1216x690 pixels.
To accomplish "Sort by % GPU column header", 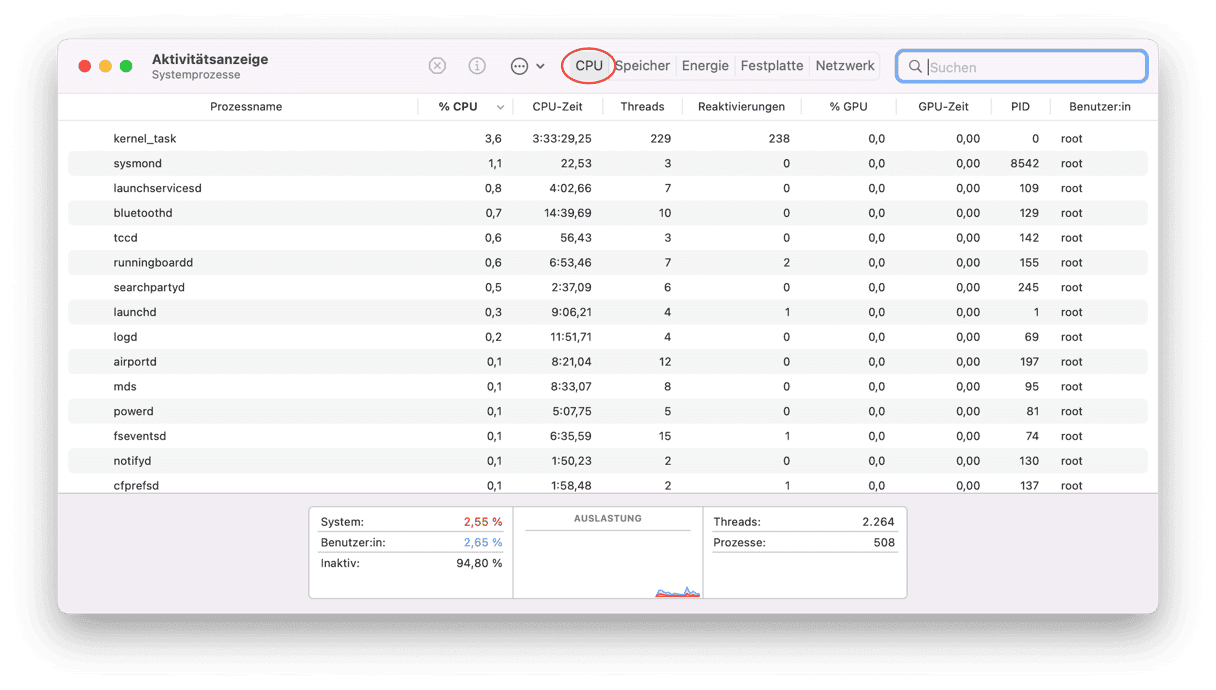I will tap(848, 106).
